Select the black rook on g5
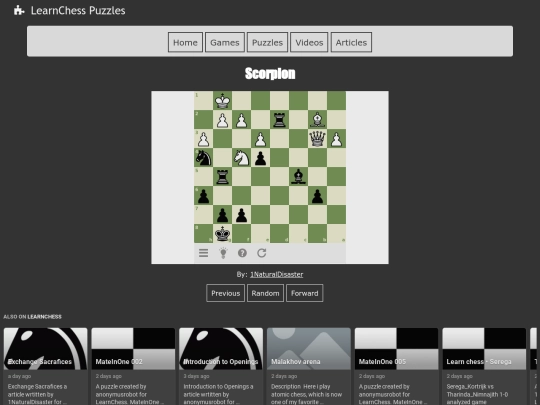 (x=222, y=177)
